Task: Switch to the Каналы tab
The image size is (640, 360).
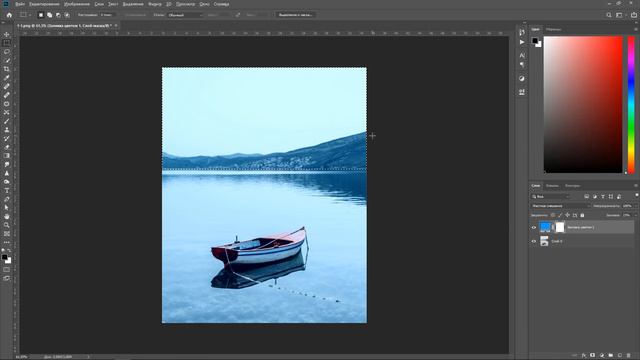Action: [552, 186]
